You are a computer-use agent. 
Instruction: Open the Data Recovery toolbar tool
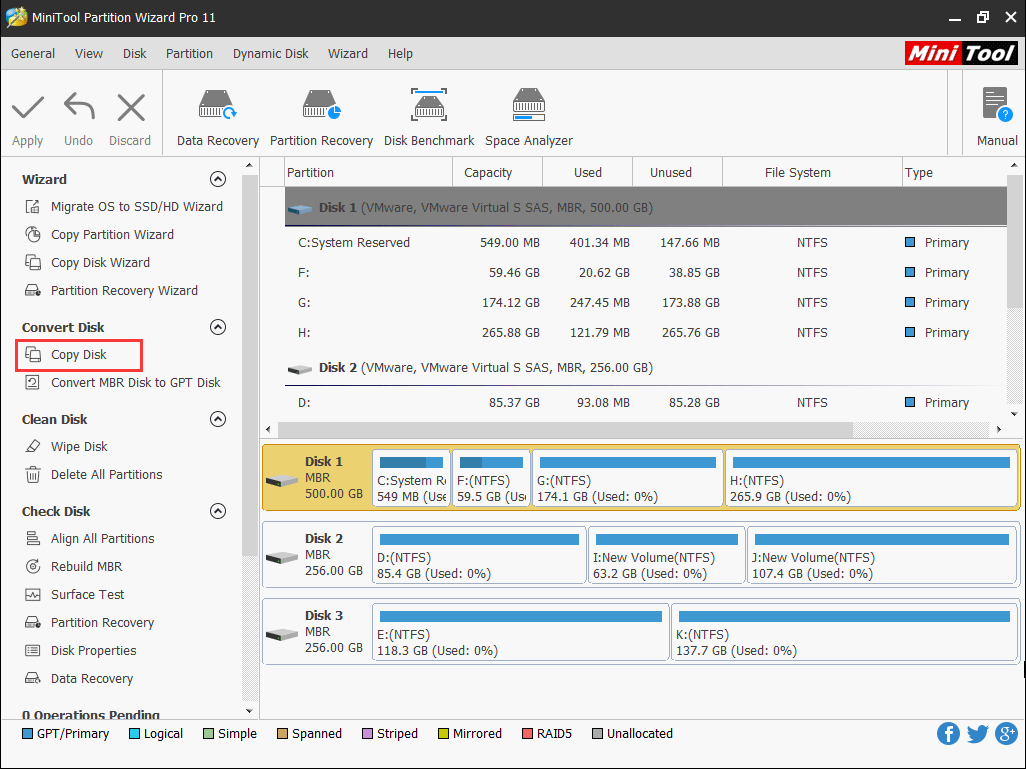click(217, 116)
